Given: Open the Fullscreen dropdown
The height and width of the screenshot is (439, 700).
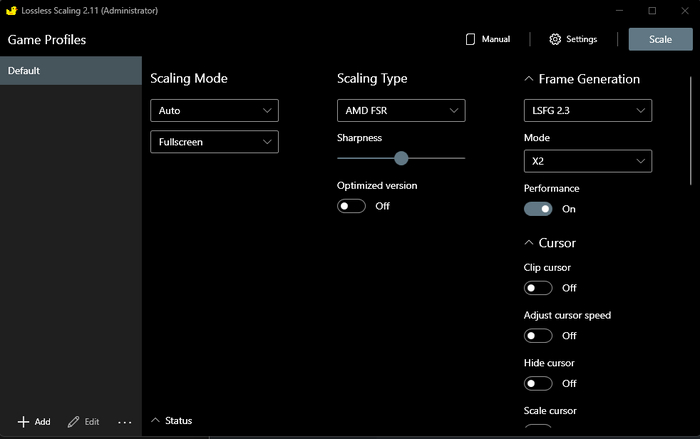Looking at the screenshot, I should tap(214, 142).
